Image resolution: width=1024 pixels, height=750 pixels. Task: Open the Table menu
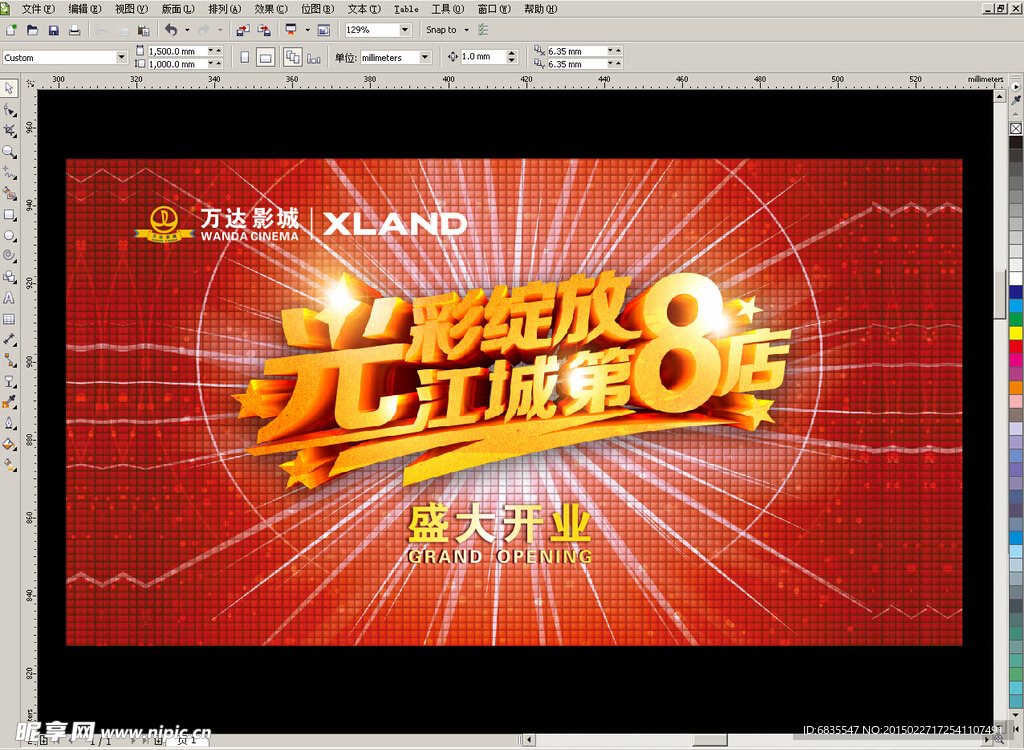pos(406,9)
